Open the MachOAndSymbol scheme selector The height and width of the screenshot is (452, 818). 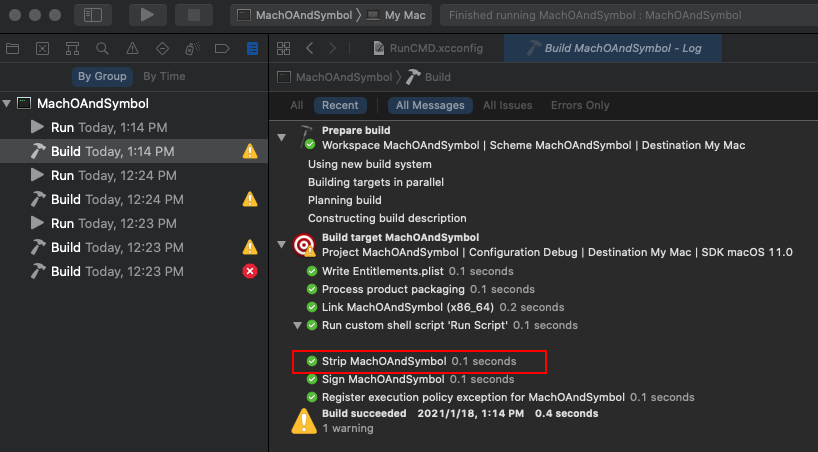295,16
